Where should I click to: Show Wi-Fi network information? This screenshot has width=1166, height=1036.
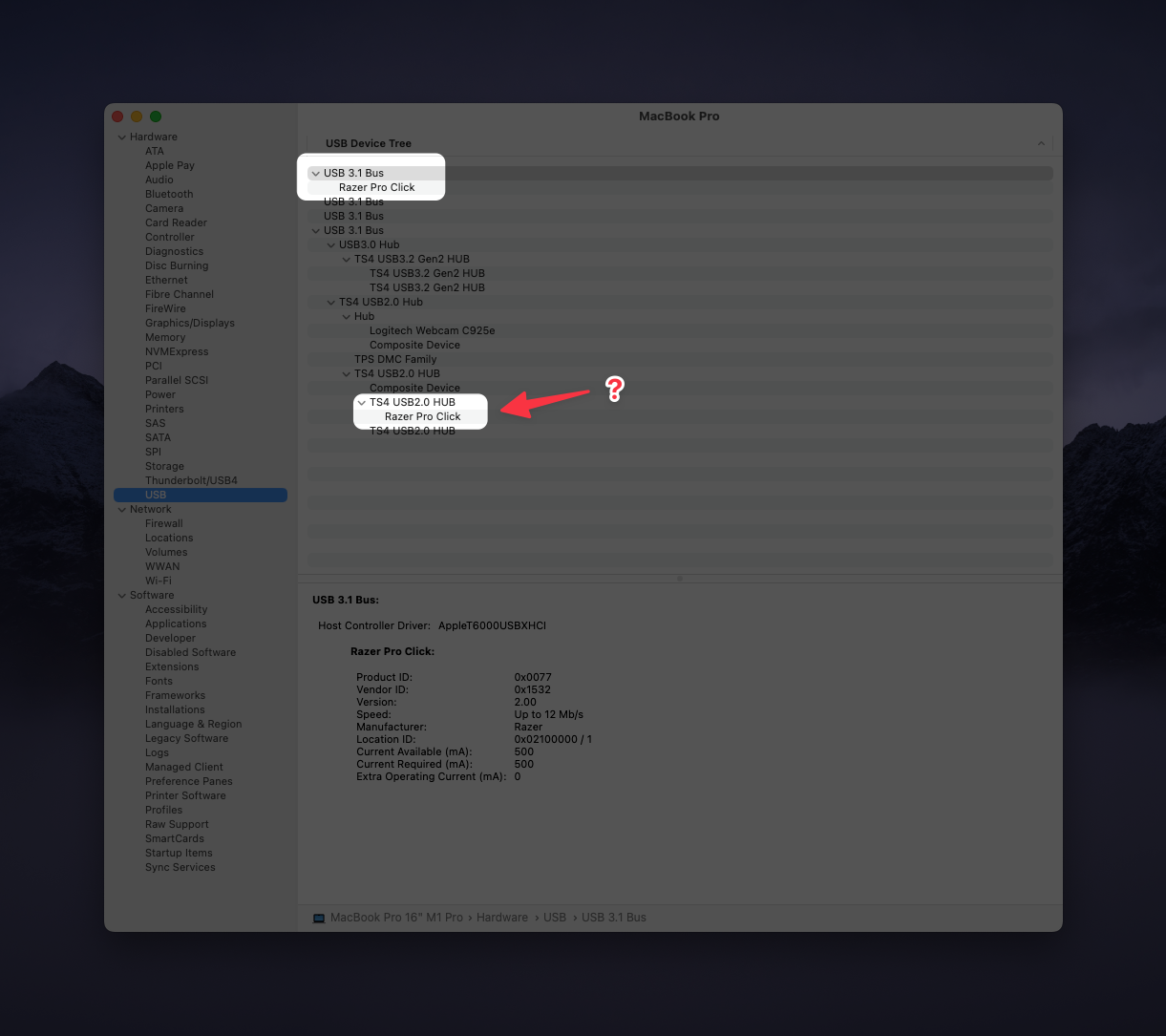coord(159,581)
